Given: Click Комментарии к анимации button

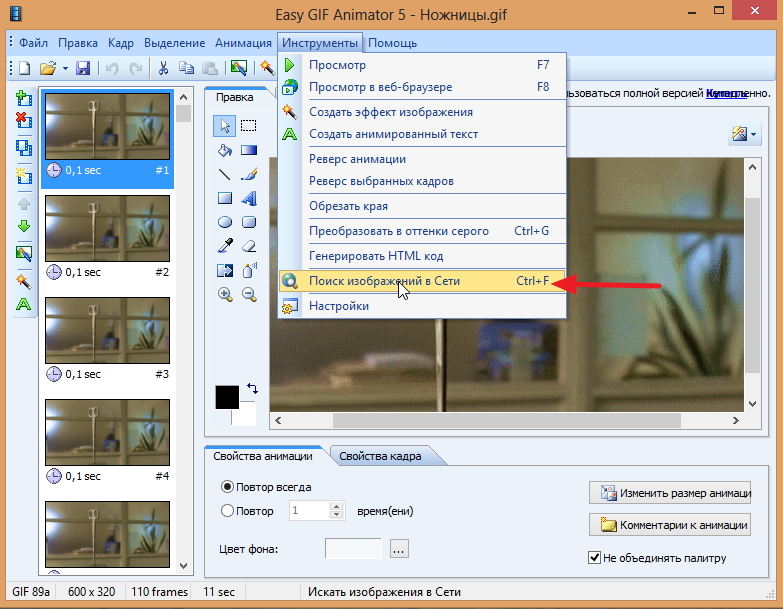Looking at the screenshot, I should click(x=670, y=525).
